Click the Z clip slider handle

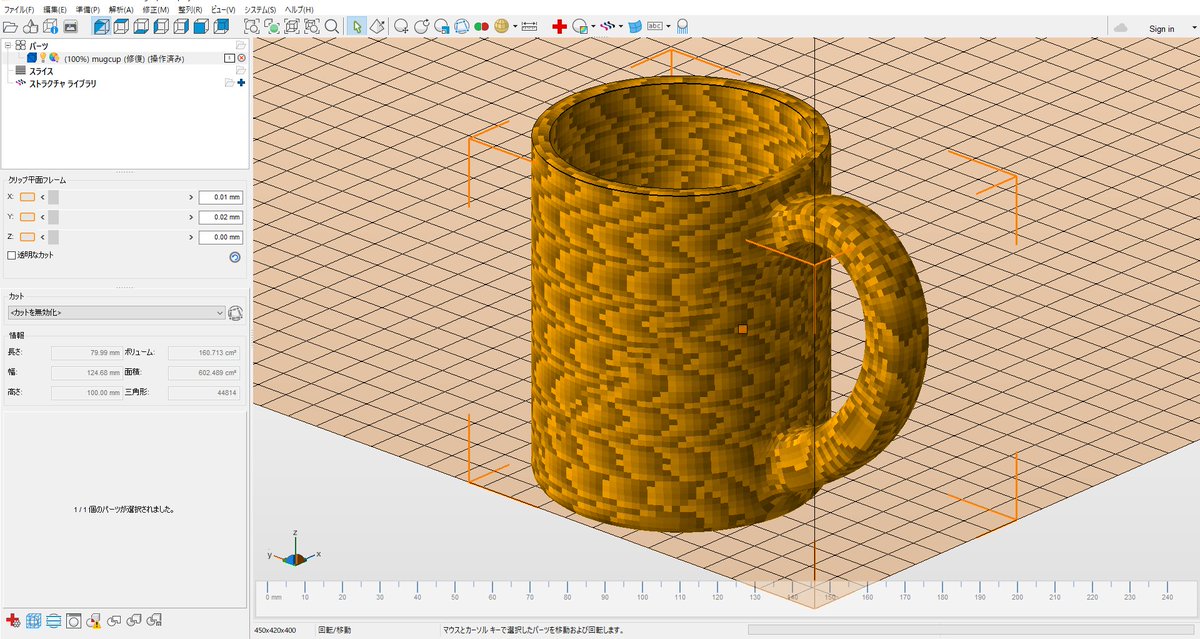click(x=54, y=237)
